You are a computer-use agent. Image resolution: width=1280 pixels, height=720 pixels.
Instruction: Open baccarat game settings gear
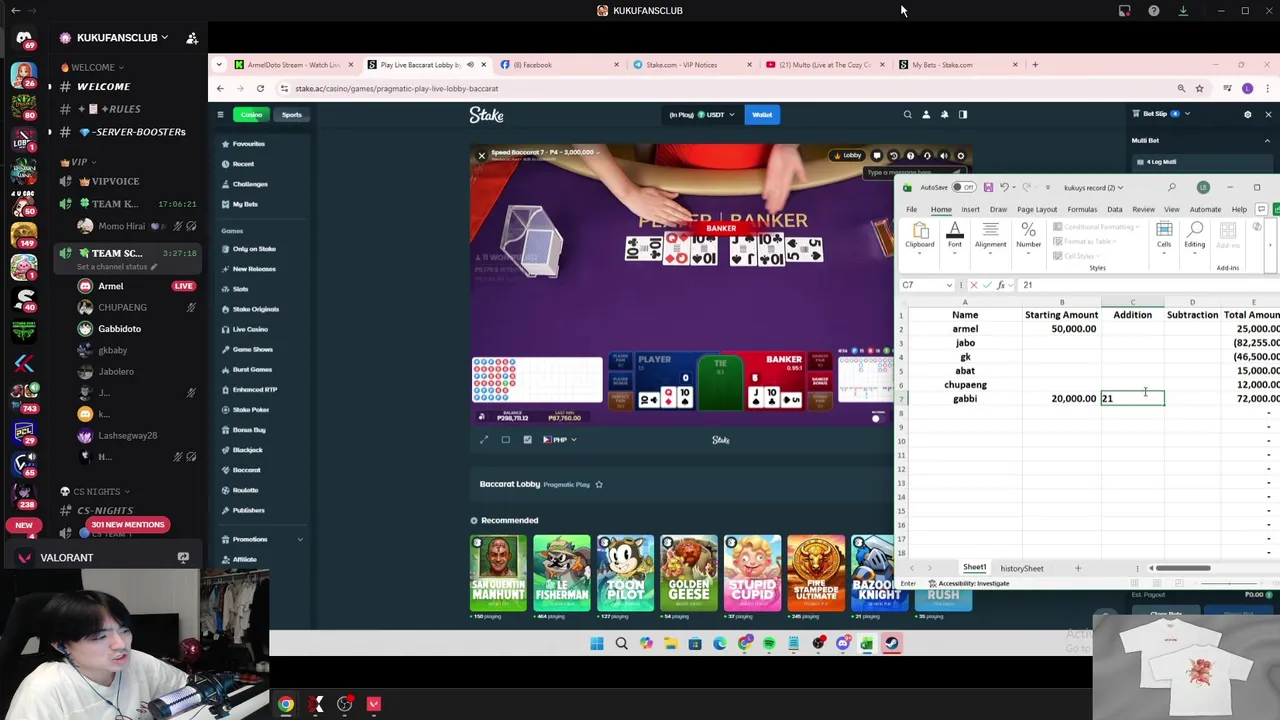pyautogui.click(x=961, y=156)
